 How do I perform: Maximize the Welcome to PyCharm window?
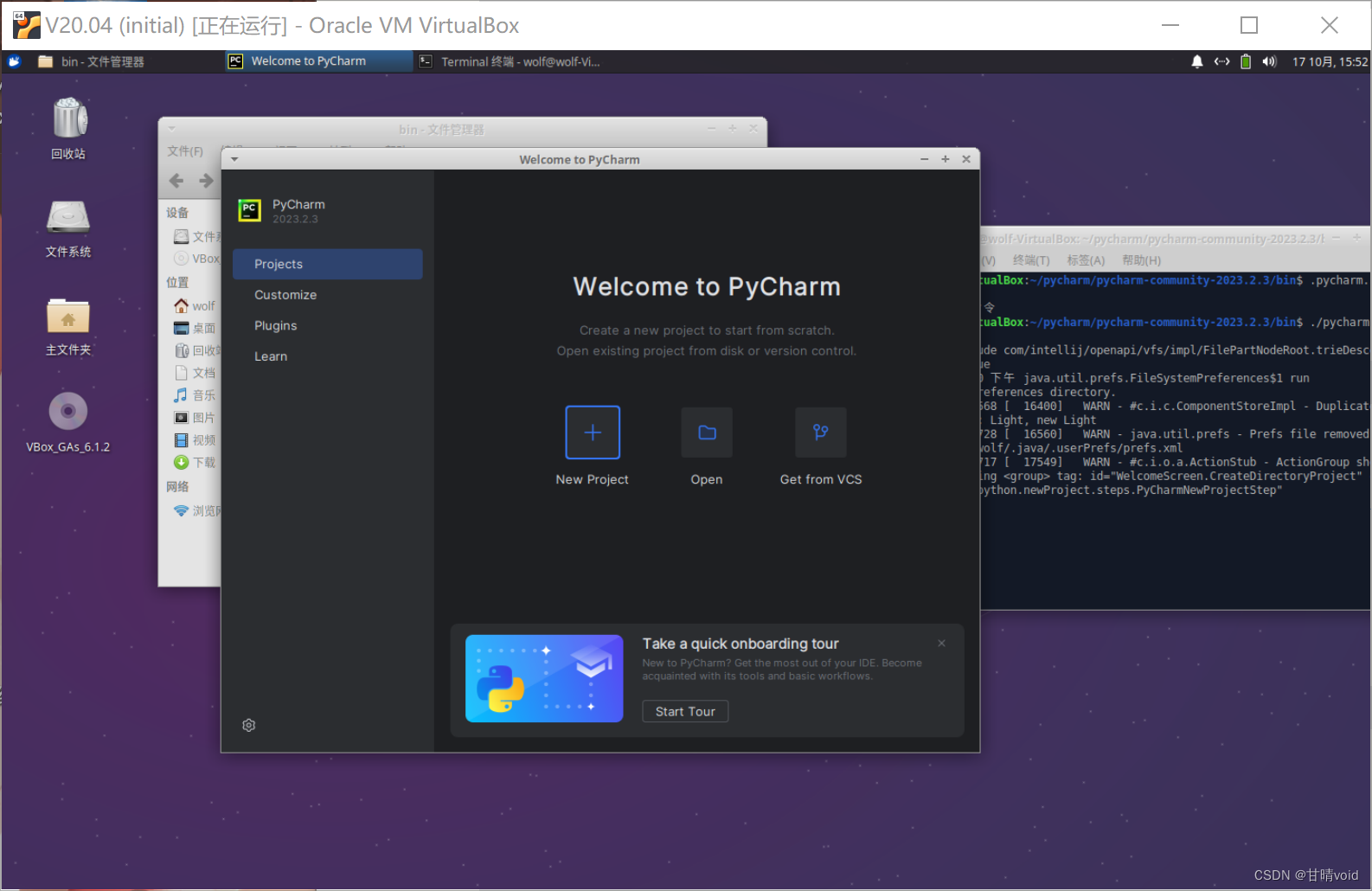pos(946,159)
